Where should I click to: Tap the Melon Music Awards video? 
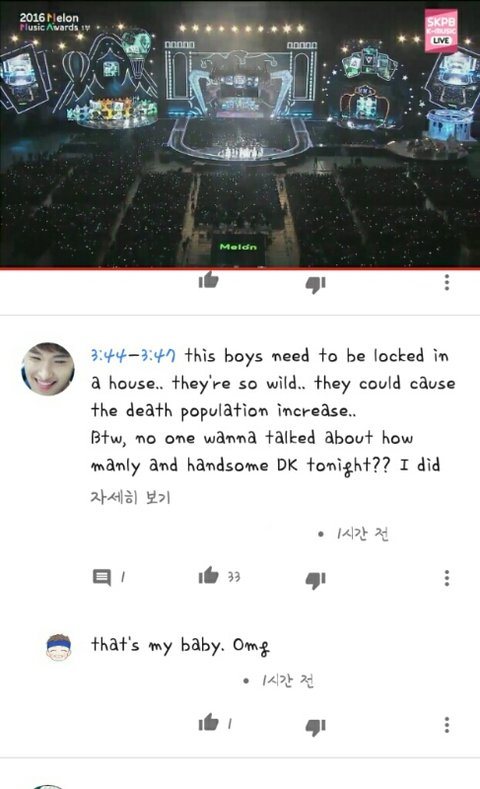click(240, 133)
